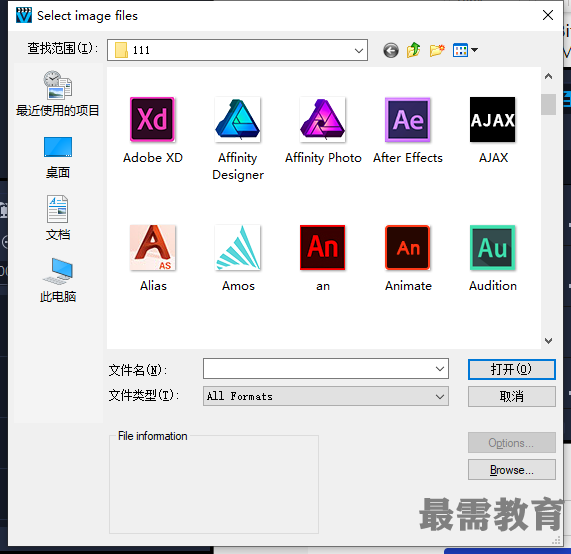The image size is (571, 554).
Task: Click the Cancel (取消) button
Action: pos(512,396)
